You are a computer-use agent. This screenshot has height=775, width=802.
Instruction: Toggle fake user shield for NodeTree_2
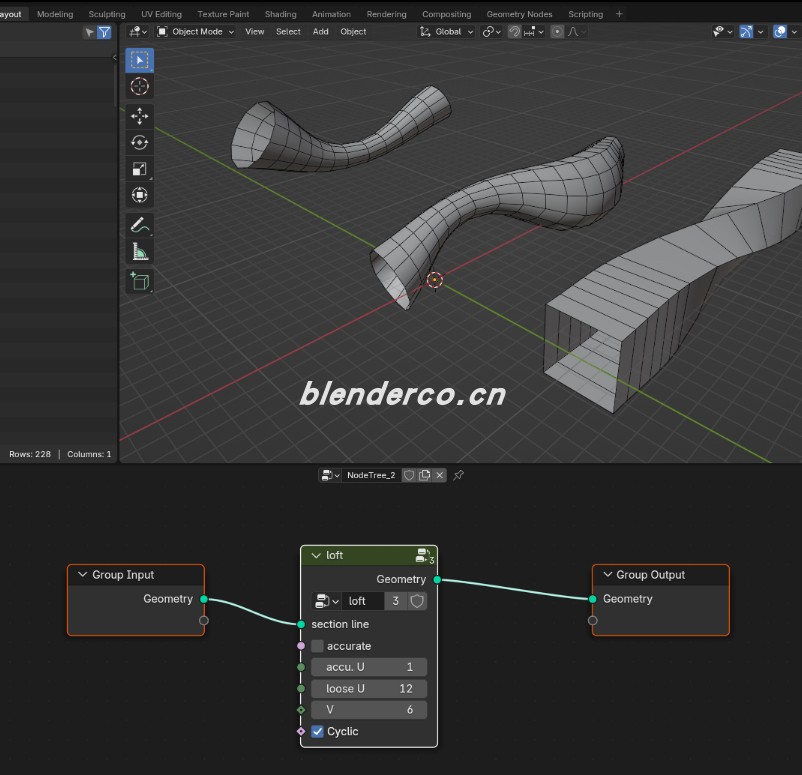click(409, 475)
